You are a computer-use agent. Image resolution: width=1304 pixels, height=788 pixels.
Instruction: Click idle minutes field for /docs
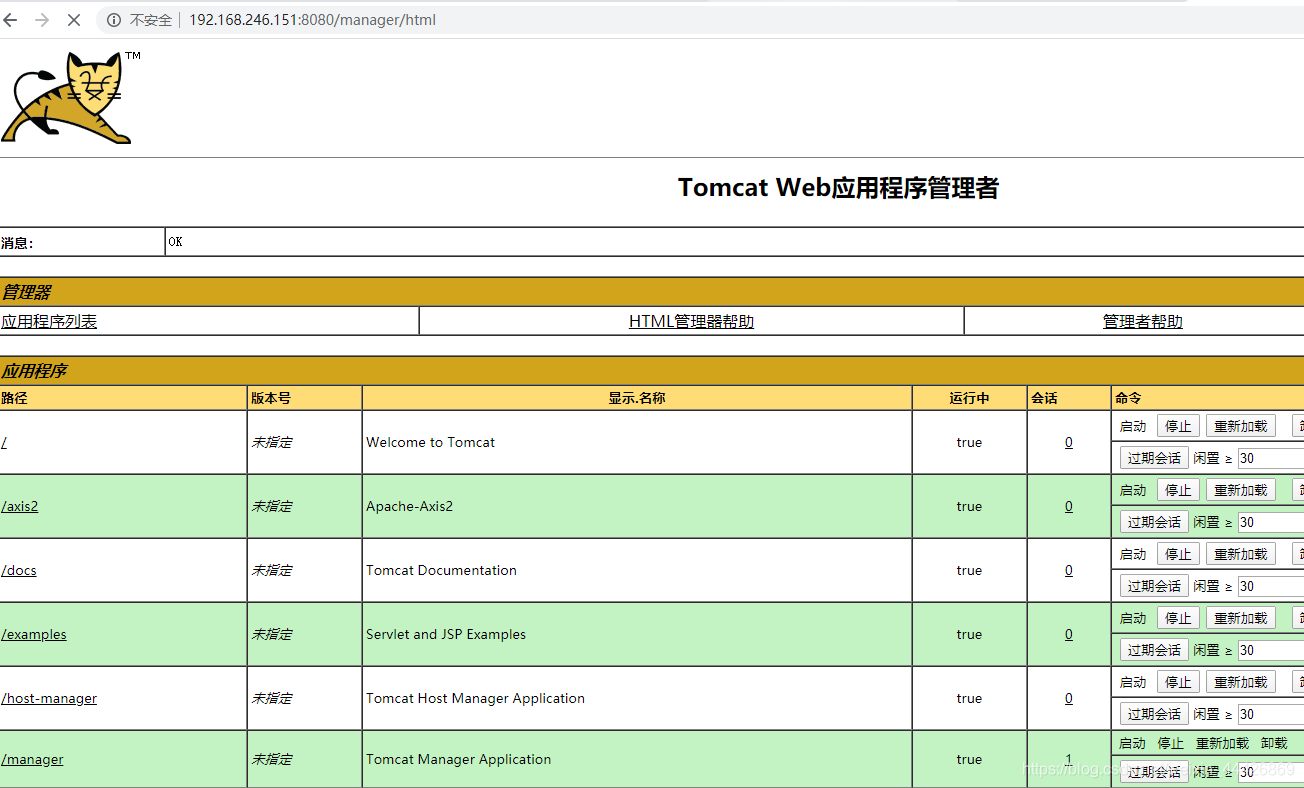point(1271,586)
